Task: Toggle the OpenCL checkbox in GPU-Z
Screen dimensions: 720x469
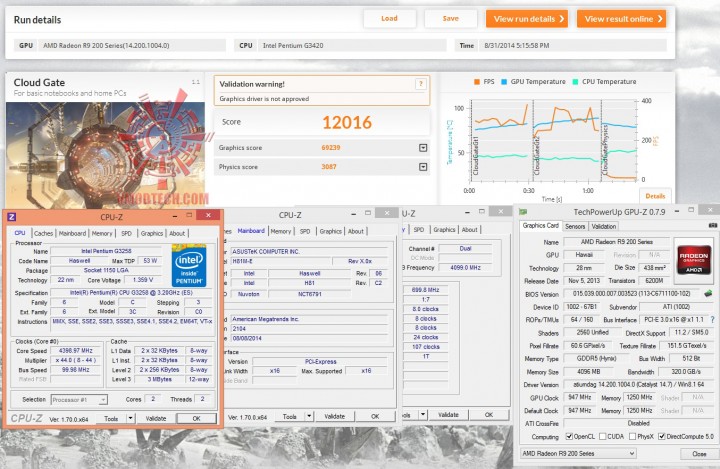Action: pyautogui.click(x=569, y=436)
